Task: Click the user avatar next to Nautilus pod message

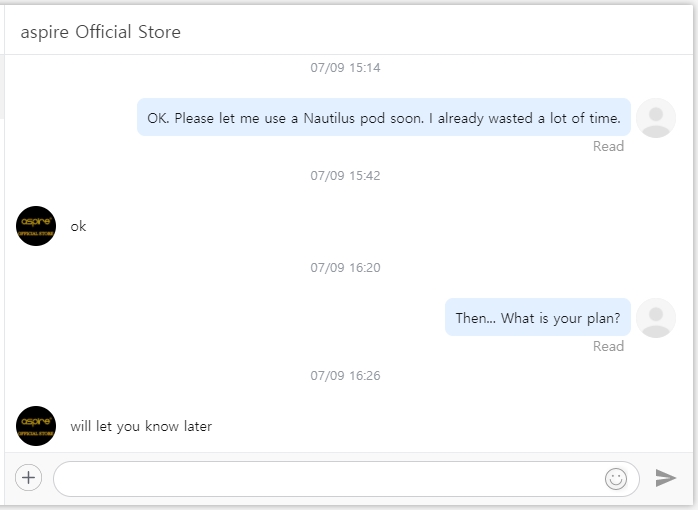Action: pos(656,118)
